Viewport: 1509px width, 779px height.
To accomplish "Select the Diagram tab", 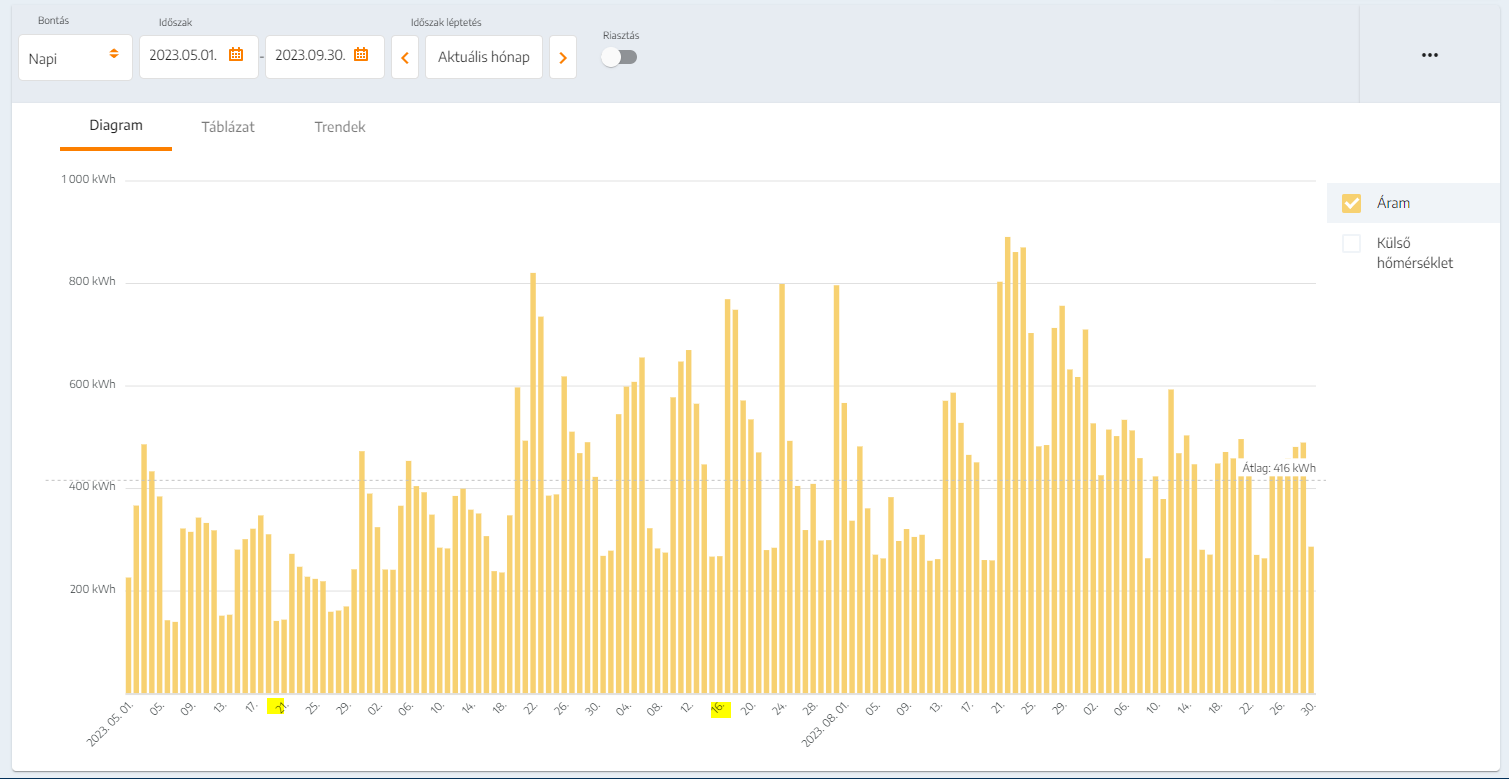I will pyautogui.click(x=116, y=126).
